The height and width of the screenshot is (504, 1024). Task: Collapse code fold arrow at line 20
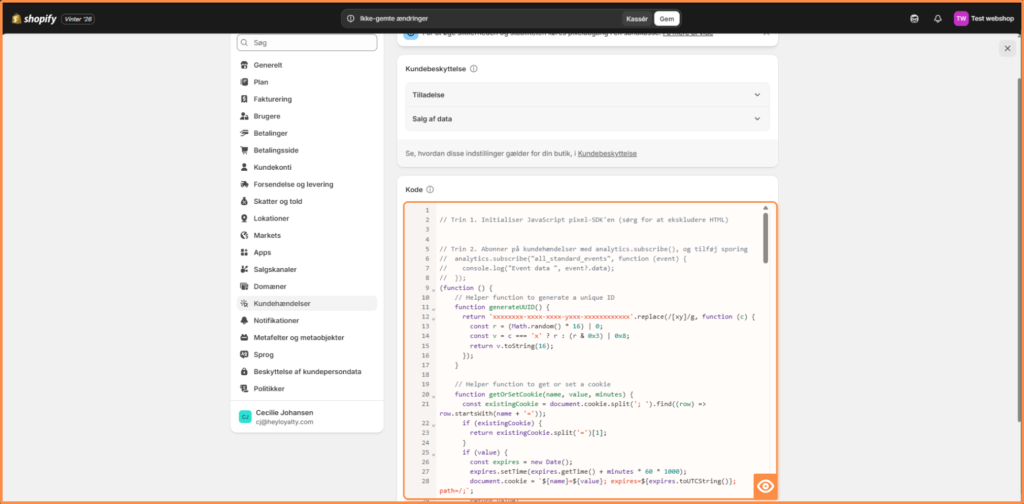(x=434, y=395)
